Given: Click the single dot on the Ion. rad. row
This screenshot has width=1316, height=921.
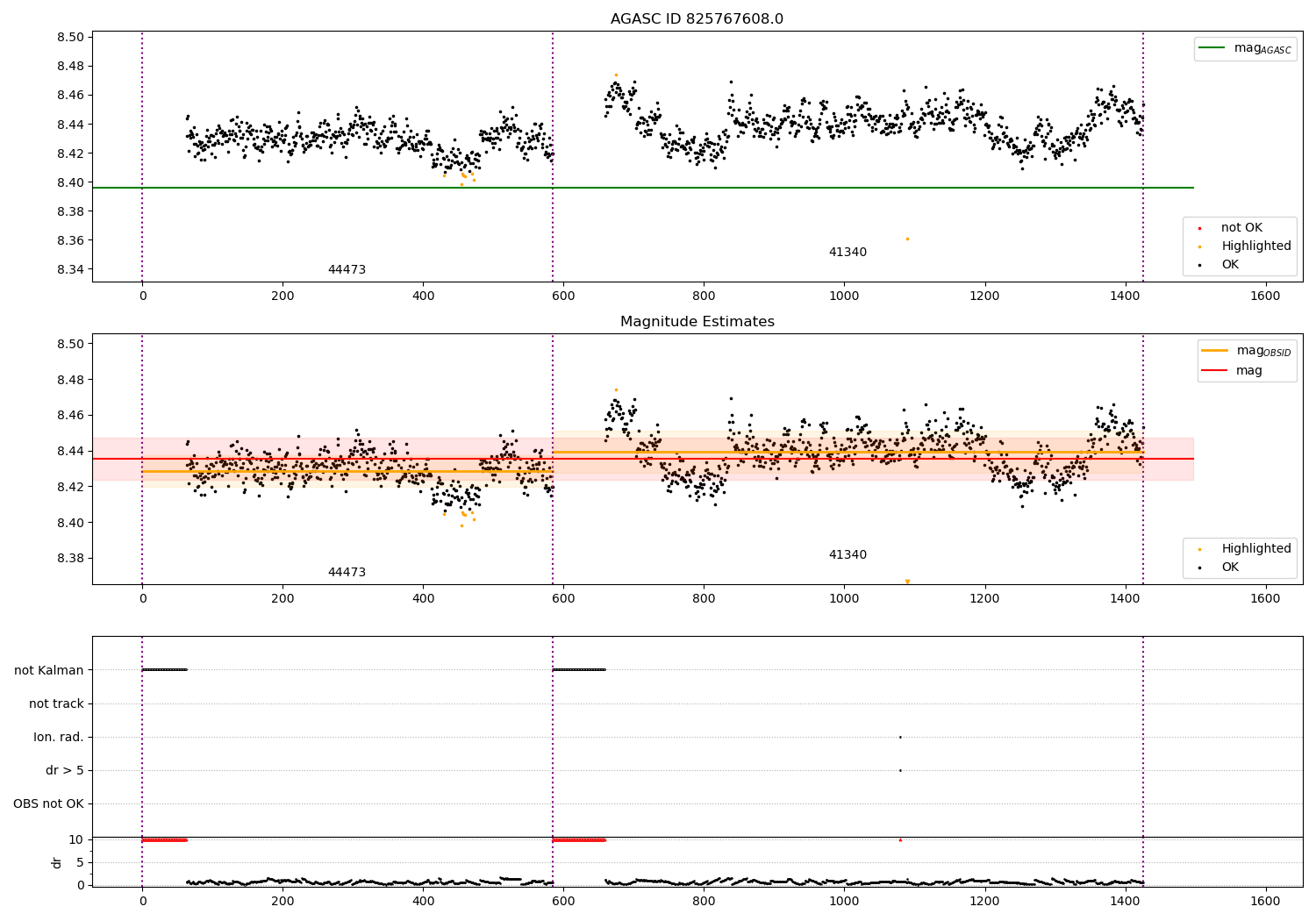Looking at the screenshot, I should (x=900, y=737).
